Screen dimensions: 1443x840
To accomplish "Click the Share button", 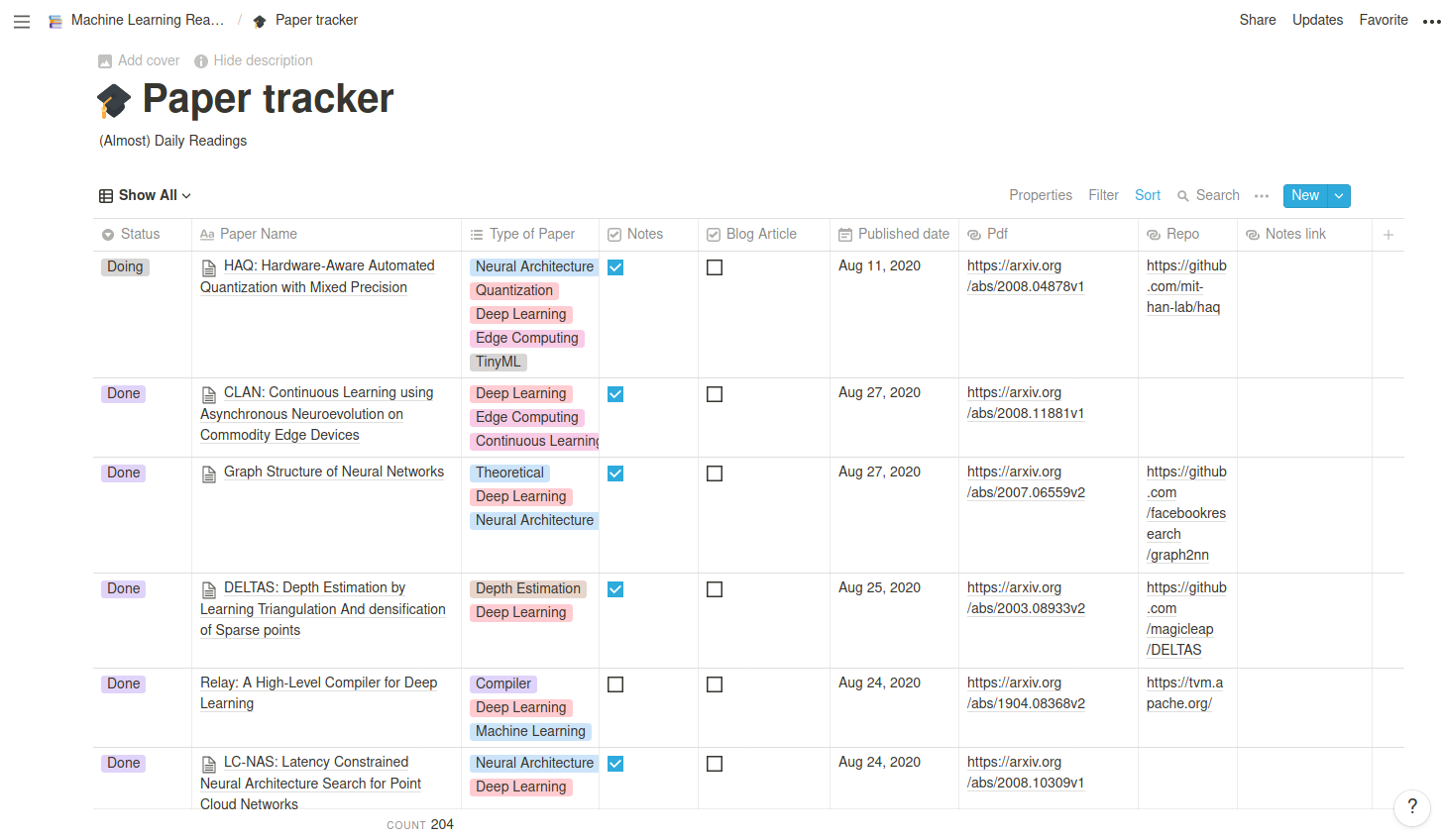I will point(1258,20).
